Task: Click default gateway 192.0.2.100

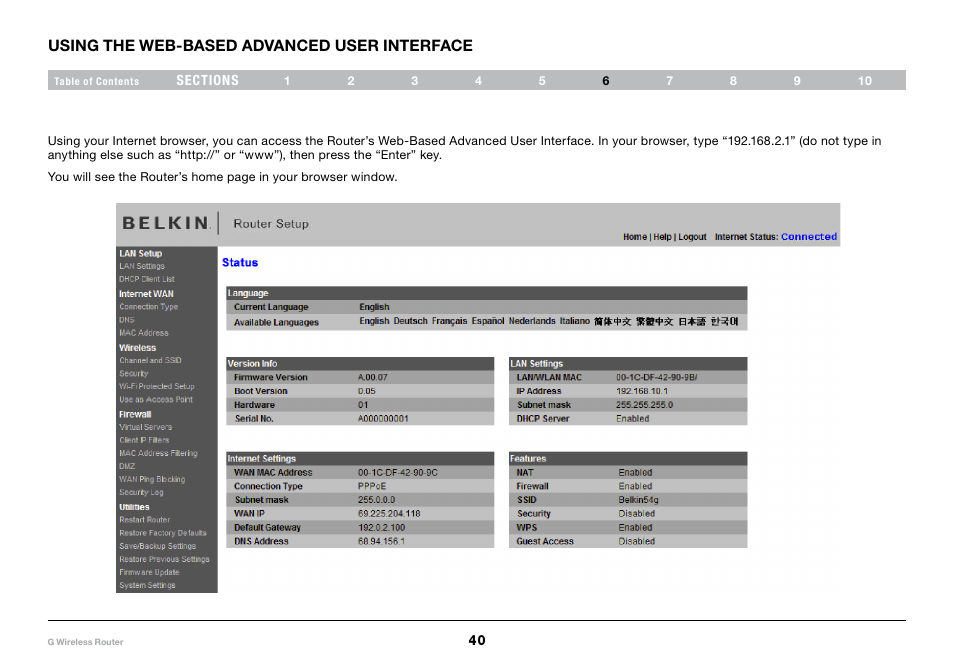Action: click(381, 527)
